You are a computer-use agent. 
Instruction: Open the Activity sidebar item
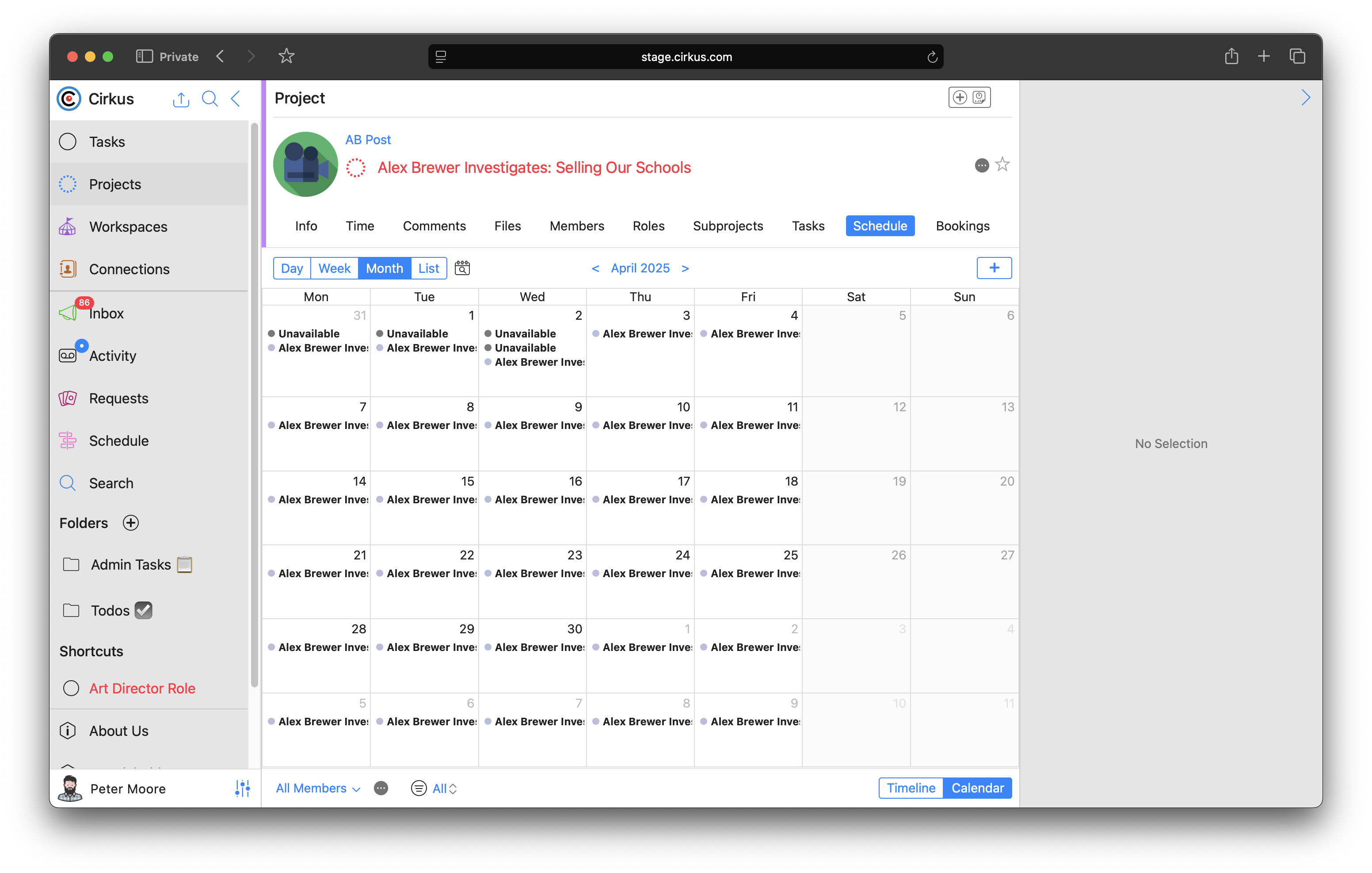[112, 356]
